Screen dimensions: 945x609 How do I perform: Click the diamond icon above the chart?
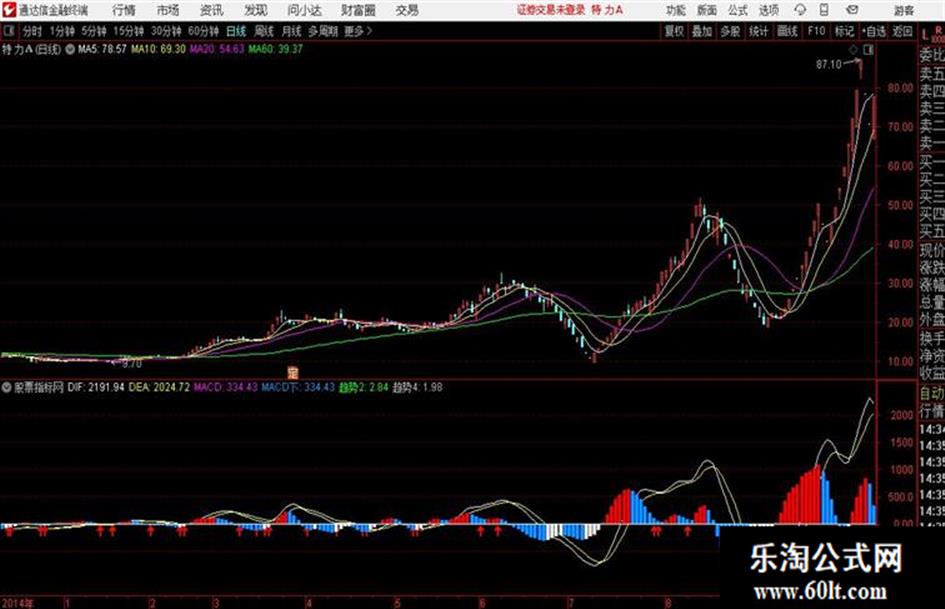pos(853,50)
